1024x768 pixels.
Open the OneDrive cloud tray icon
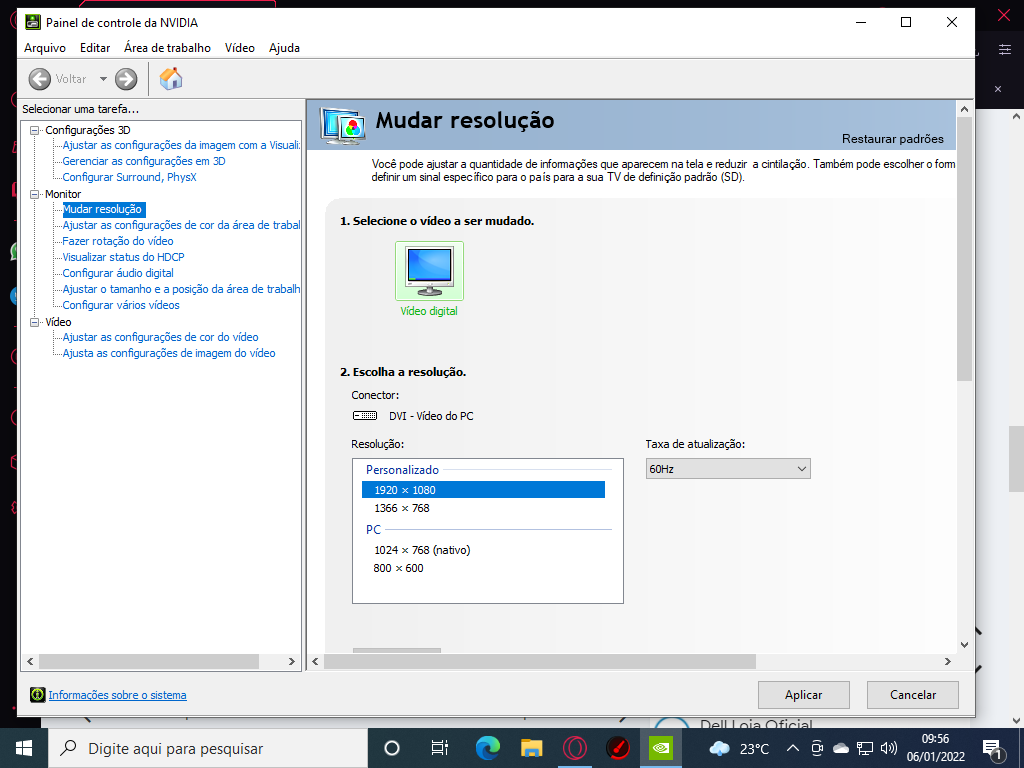(841, 748)
